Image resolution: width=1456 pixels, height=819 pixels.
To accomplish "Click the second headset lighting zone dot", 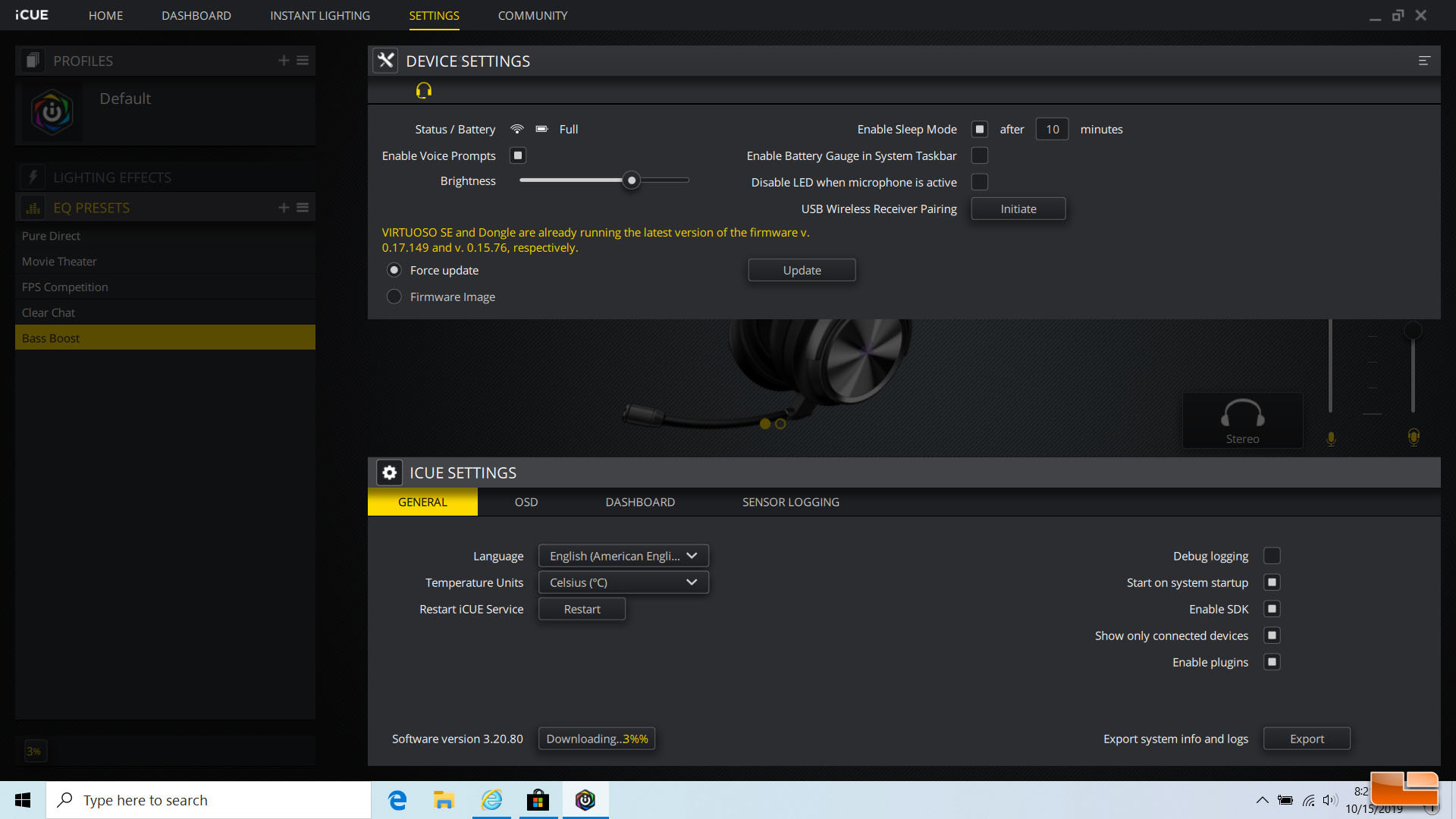I will tap(780, 424).
